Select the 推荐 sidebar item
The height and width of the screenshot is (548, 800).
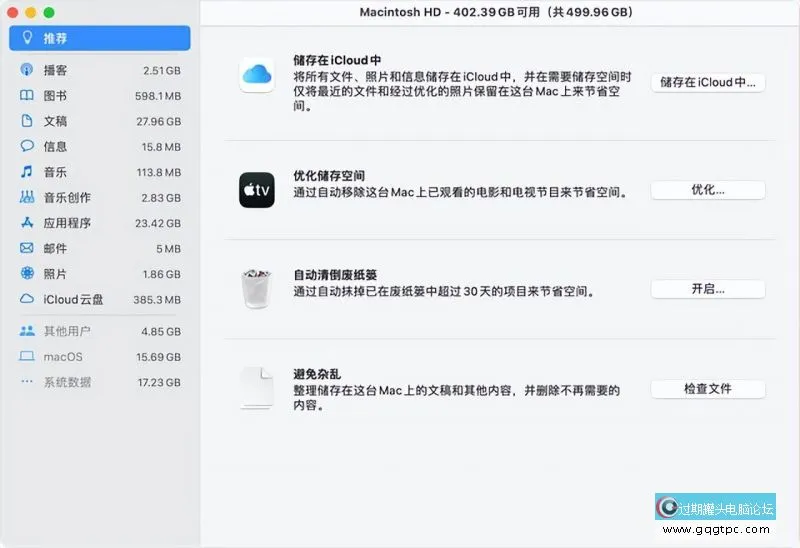pyautogui.click(x=99, y=38)
